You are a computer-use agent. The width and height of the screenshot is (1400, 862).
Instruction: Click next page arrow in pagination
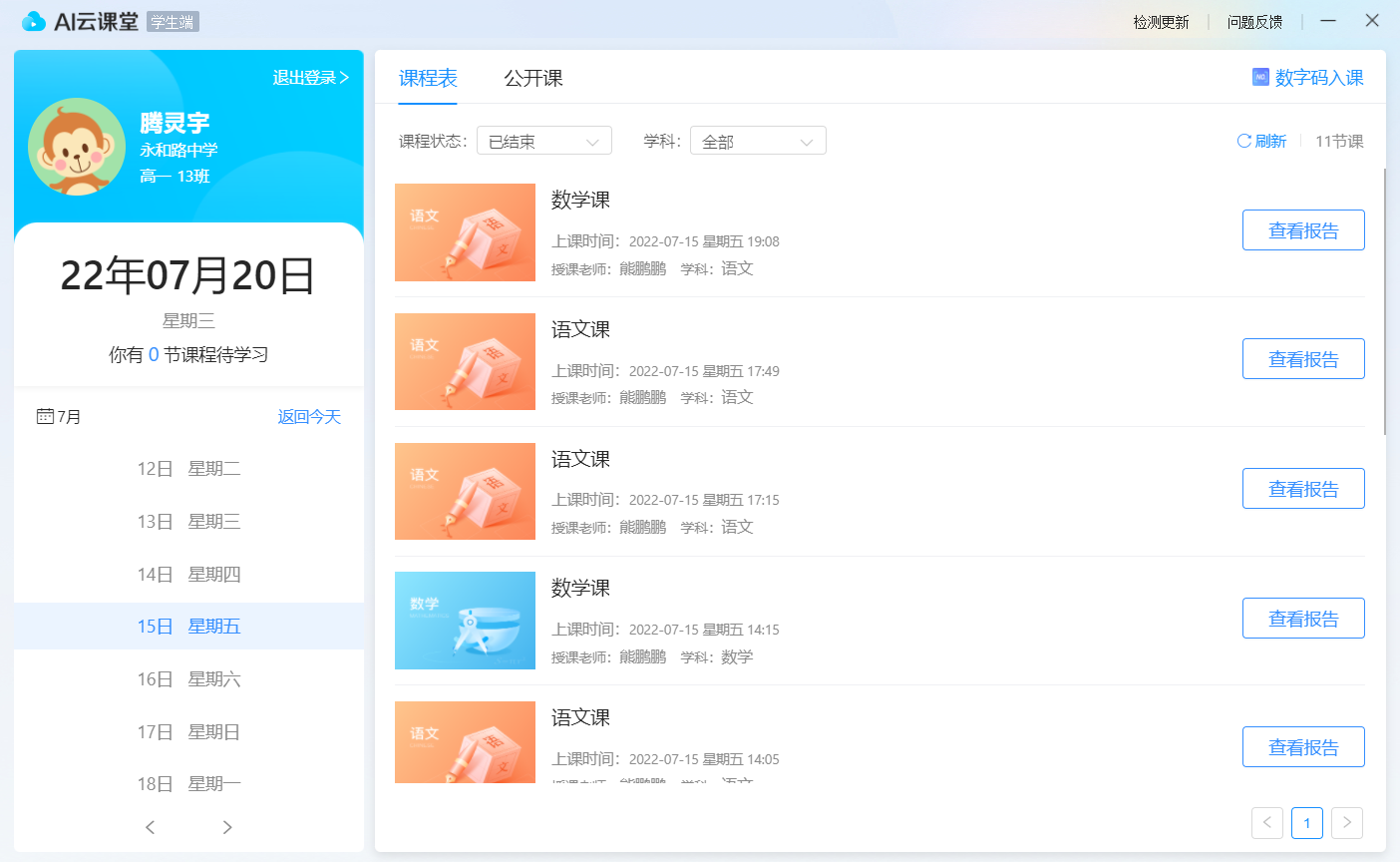(x=1347, y=823)
